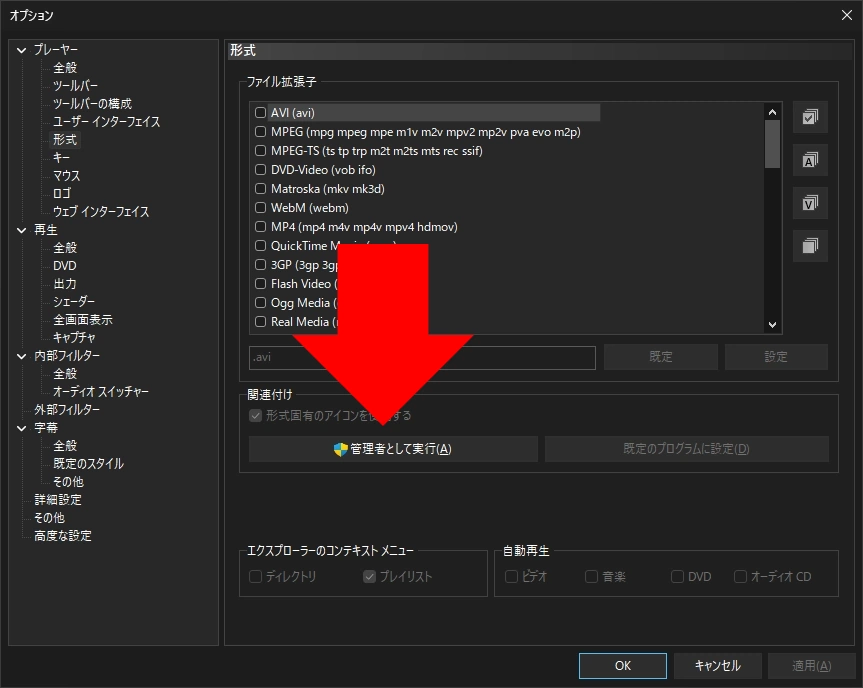Viewport: 863px width, 688px height.
Task: Select ウェブ インターフェイス in the tree
Action: [101, 211]
